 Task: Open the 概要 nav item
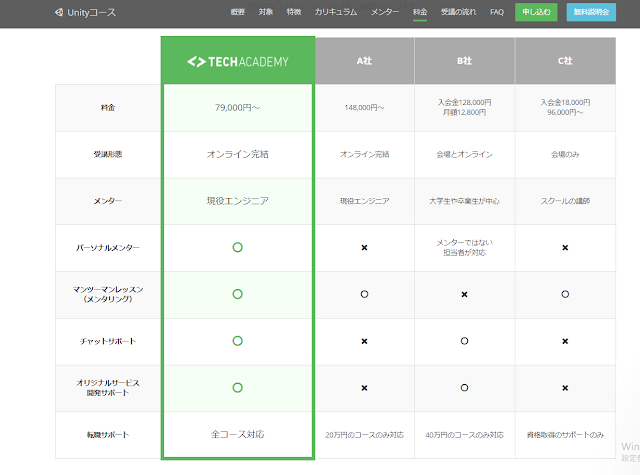[237, 12]
